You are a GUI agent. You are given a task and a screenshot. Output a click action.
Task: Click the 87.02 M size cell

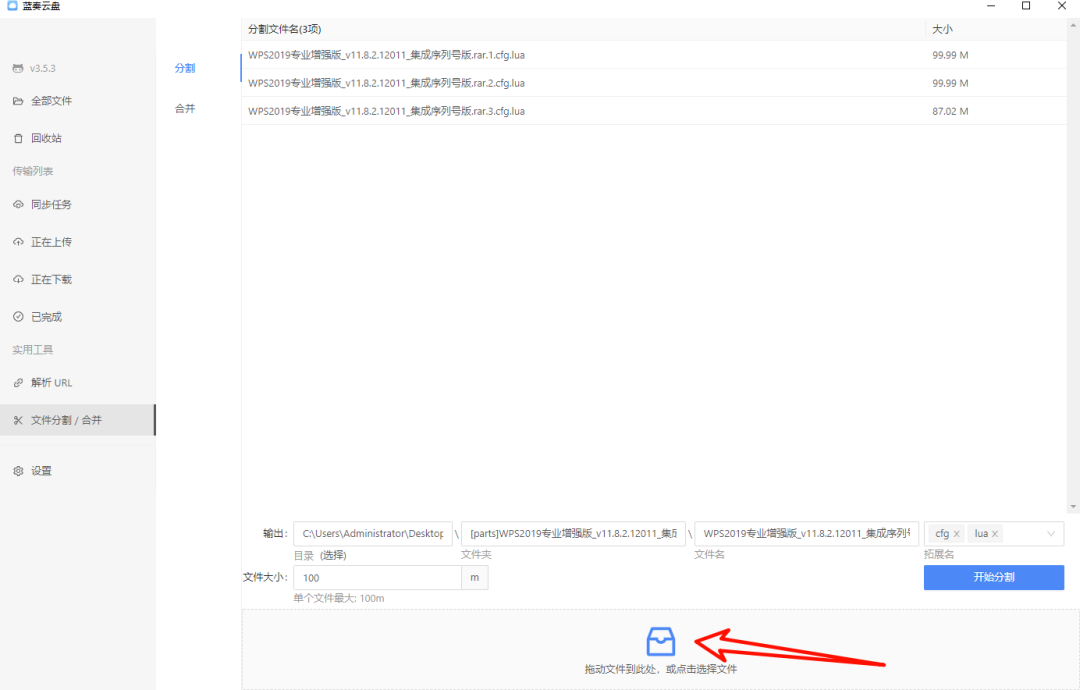pos(951,111)
